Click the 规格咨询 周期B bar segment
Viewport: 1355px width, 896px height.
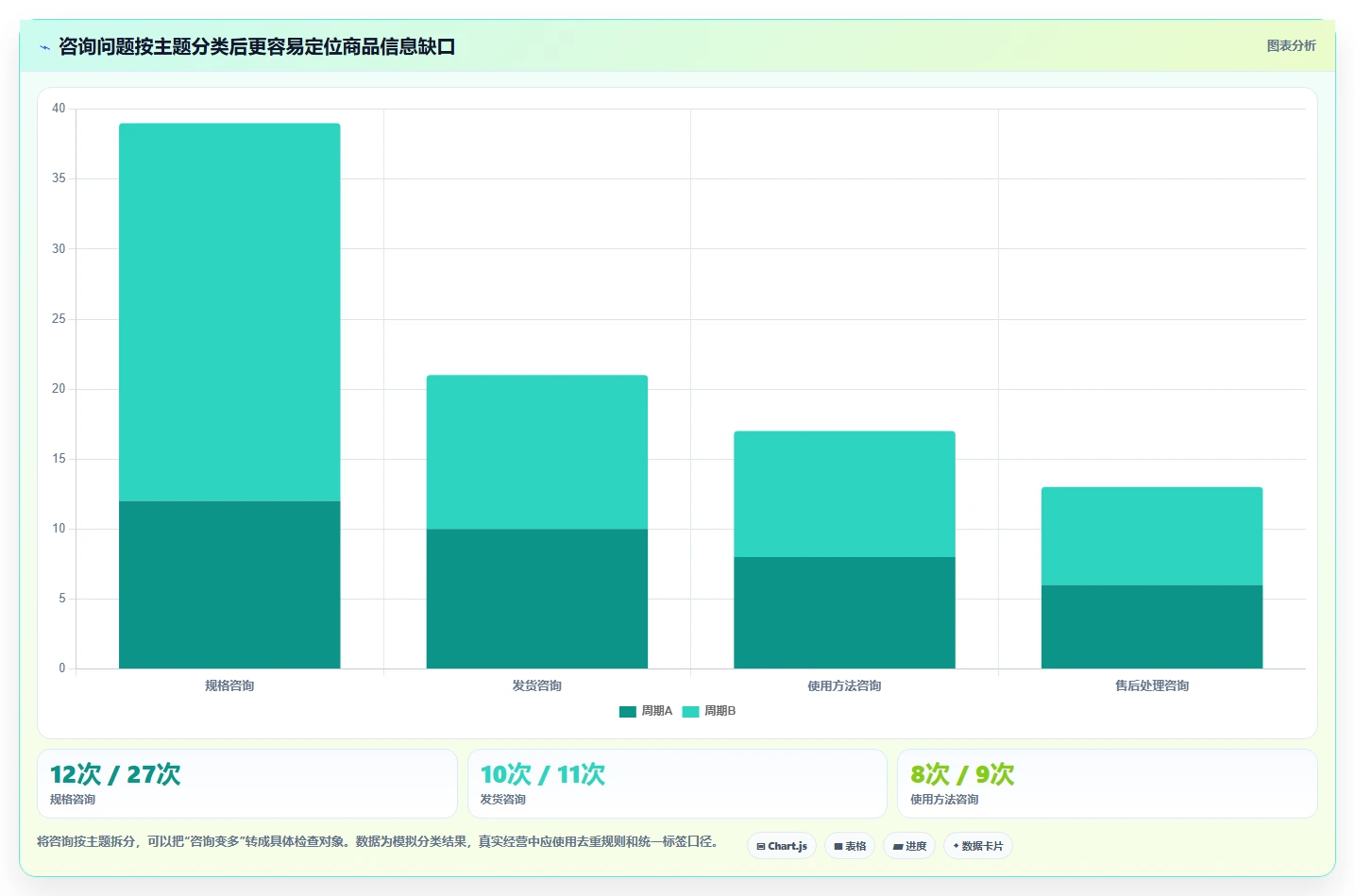[x=229, y=313]
